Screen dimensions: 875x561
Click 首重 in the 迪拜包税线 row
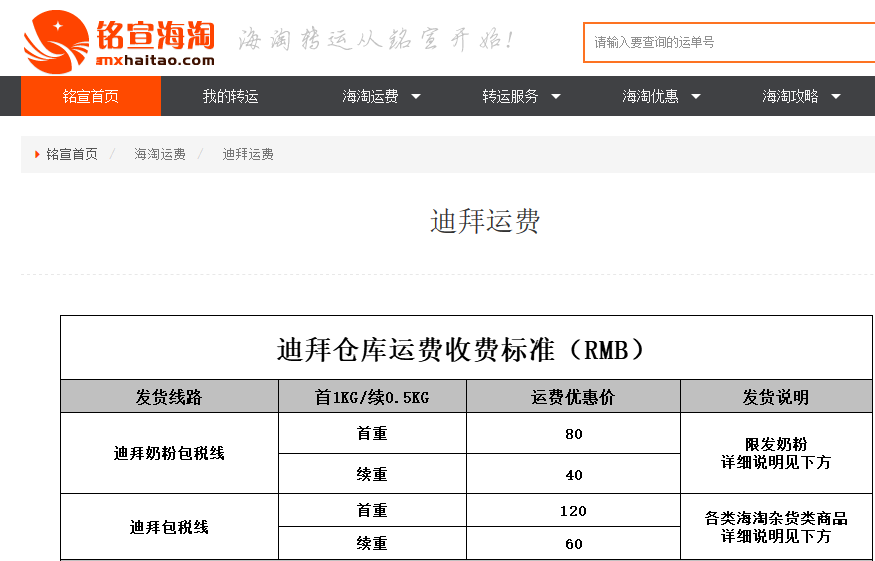pyautogui.click(x=372, y=511)
